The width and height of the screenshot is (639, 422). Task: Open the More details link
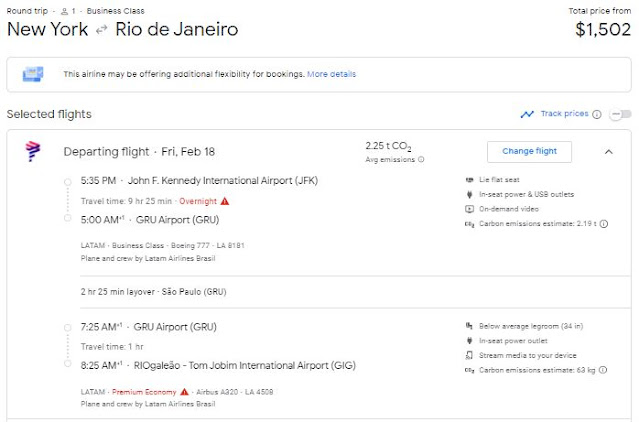tap(331, 74)
